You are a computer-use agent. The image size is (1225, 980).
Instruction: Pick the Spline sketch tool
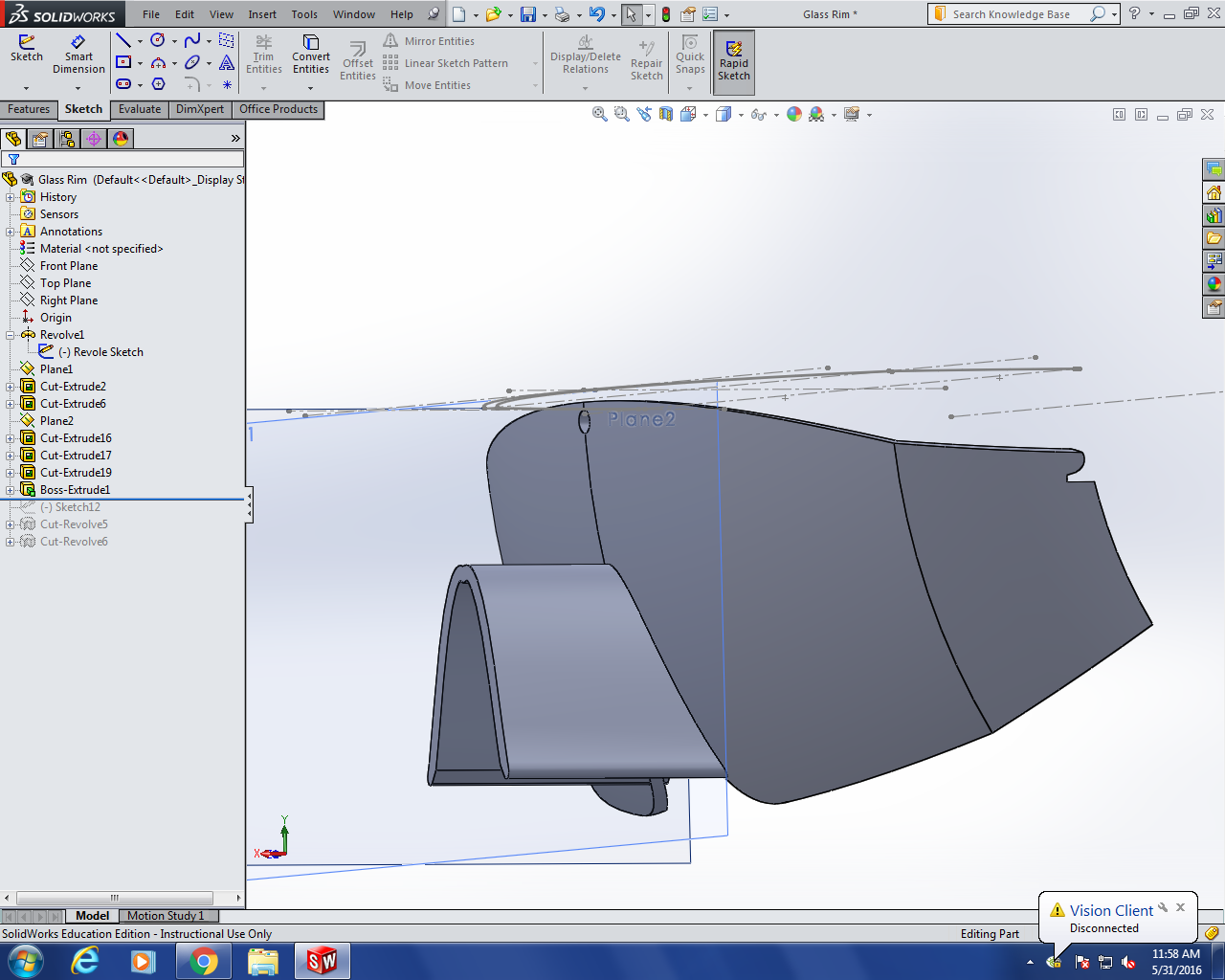[192, 41]
